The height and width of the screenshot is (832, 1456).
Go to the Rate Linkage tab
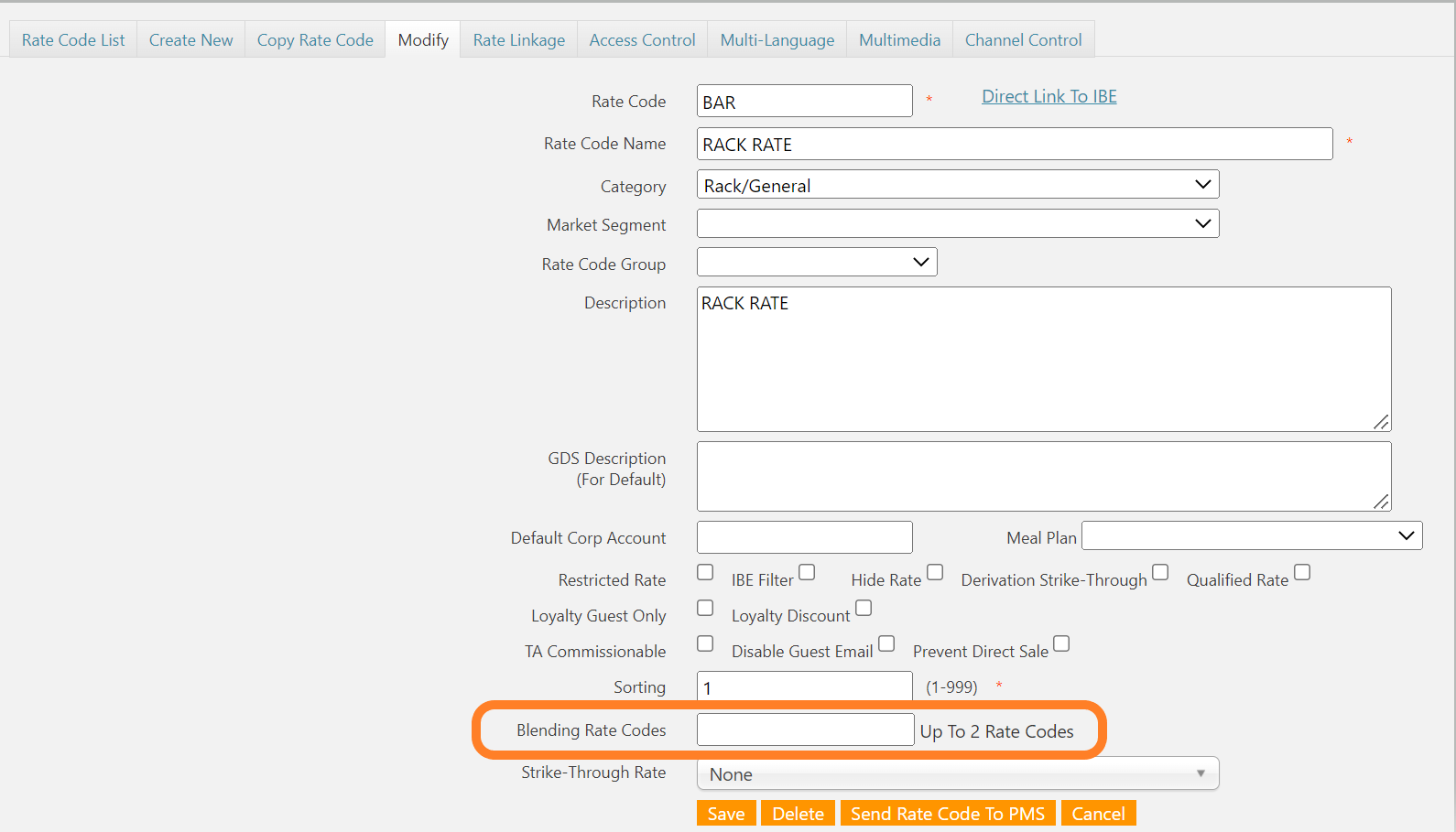tap(519, 40)
